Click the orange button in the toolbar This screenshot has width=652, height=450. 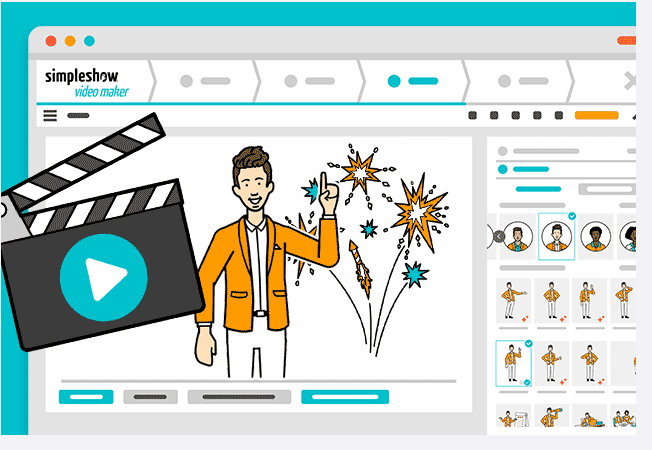coord(596,116)
